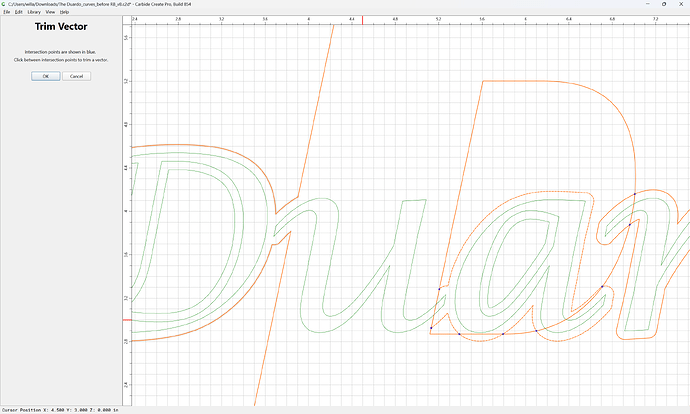Open the Edit menu

tap(18, 12)
